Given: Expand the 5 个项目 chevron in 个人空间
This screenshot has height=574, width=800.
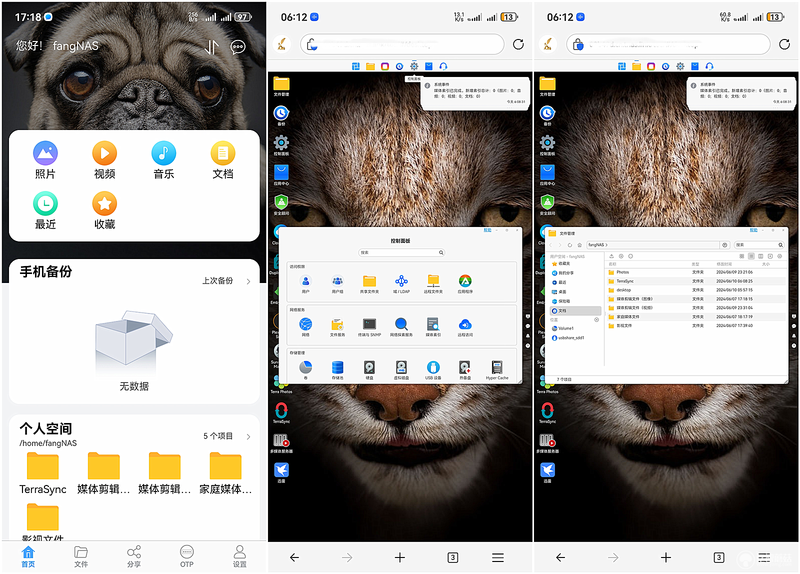Looking at the screenshot, I should click(x=248, y=436).
